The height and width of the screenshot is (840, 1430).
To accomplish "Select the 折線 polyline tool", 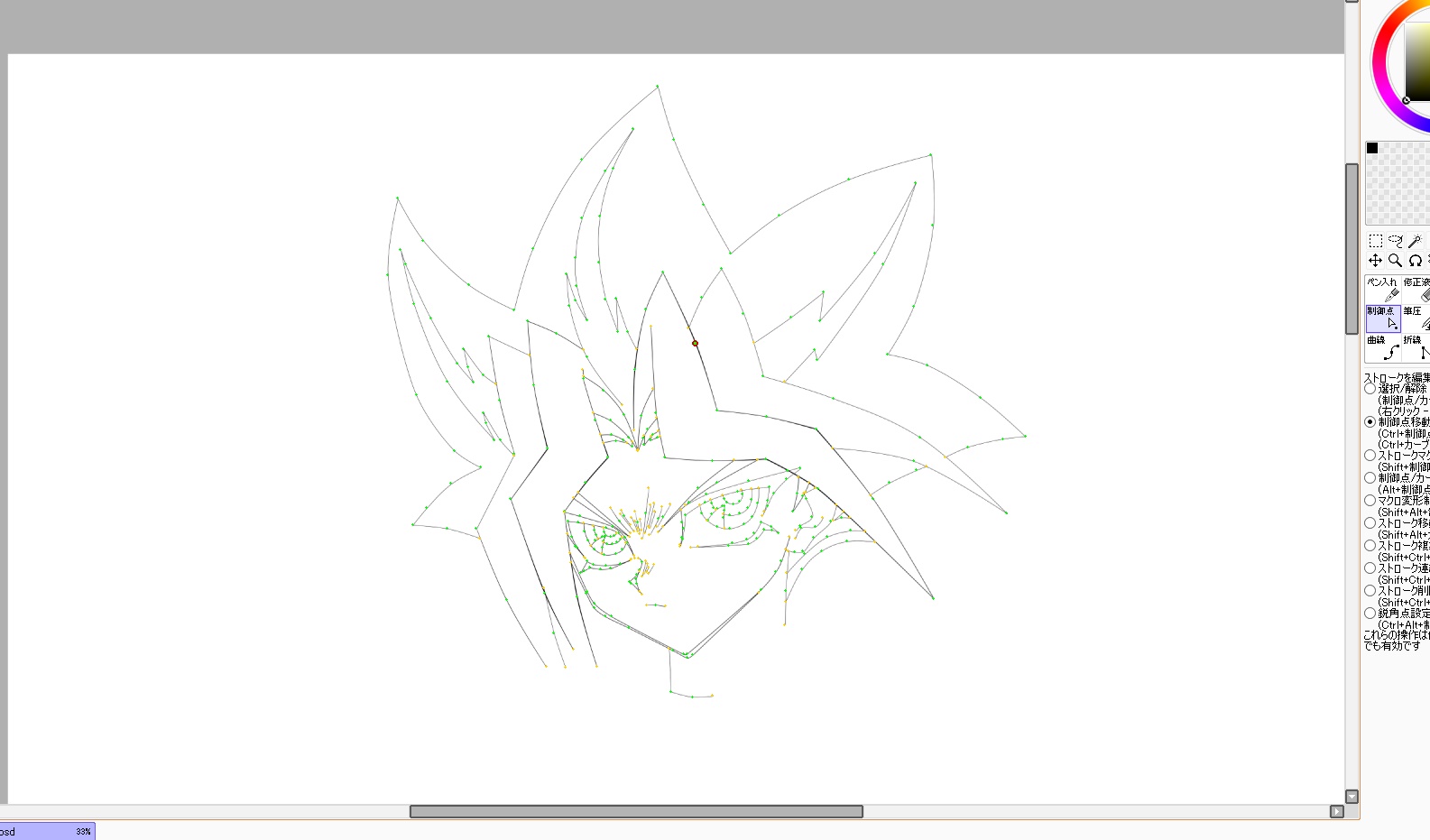I will pos(1416,347).
